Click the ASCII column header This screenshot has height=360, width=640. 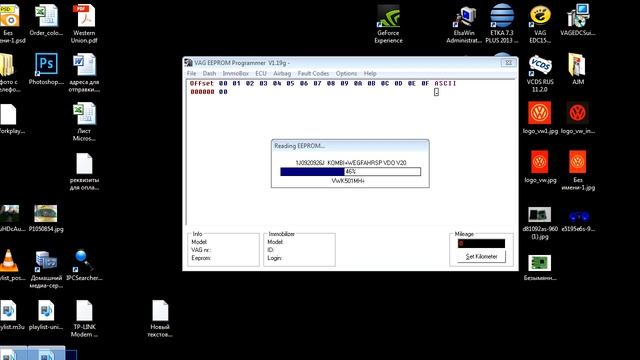point(445,83)
